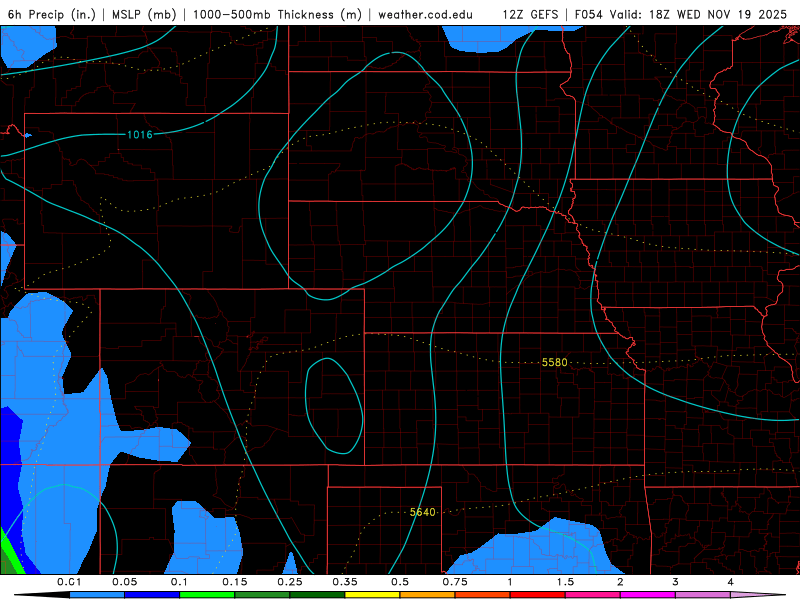This screenshot has height=600, width=800.
Task: Click the 1016 isobar contour label
Action: pyautogui.click(x=140, y=135)
